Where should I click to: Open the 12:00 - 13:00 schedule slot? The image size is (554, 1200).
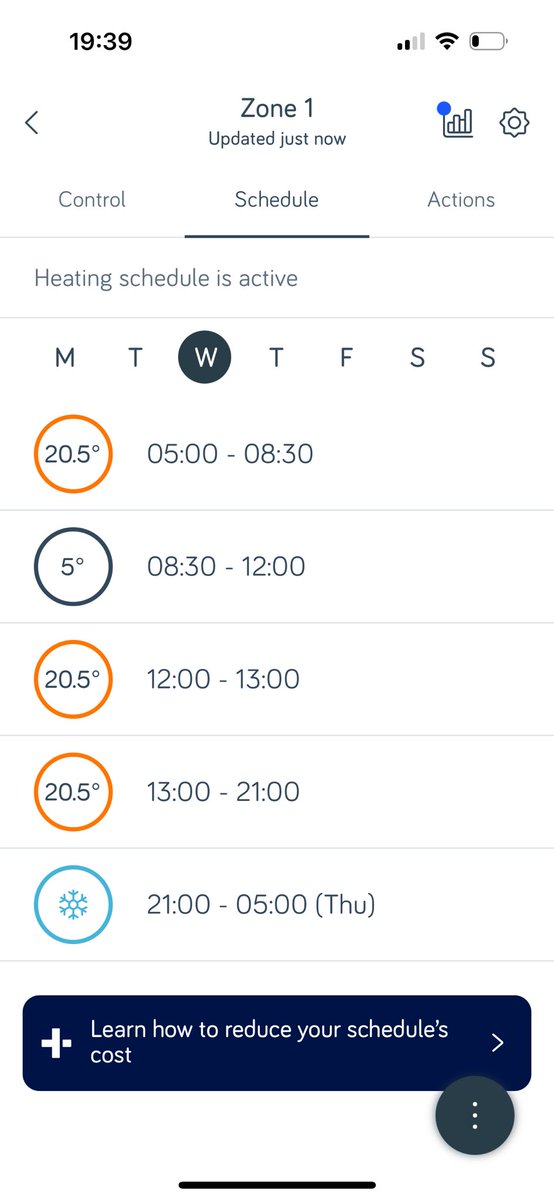click(277, 680)
